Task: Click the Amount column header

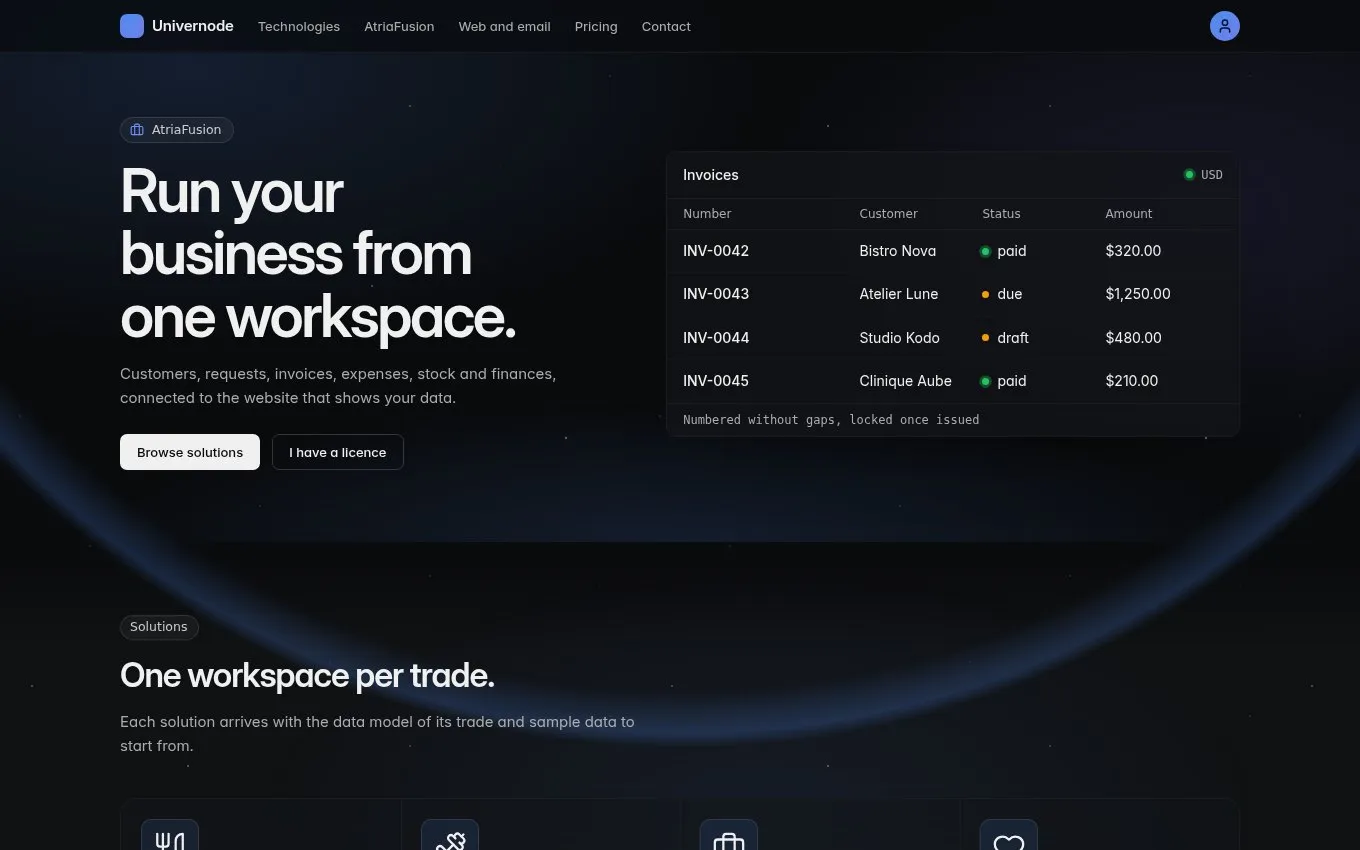Action: [1129, 214]
